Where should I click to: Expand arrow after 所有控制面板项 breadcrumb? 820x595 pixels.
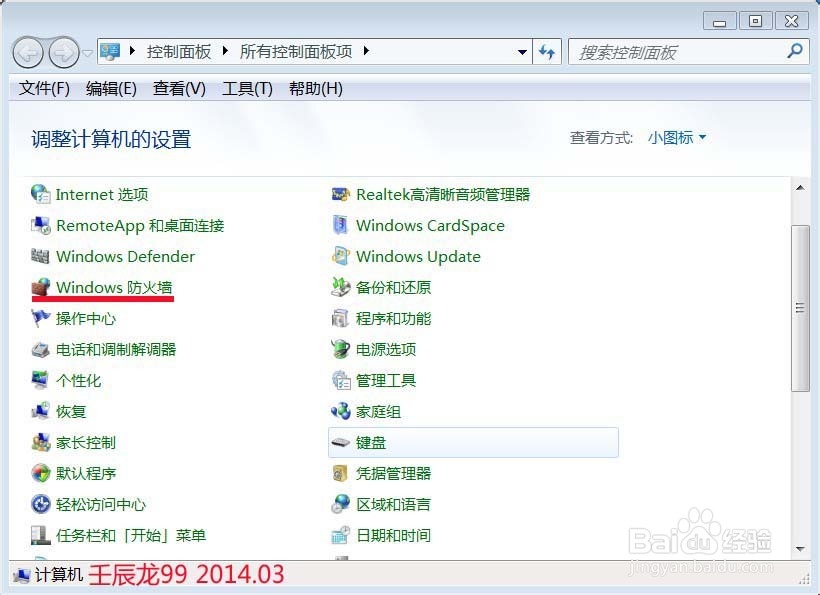[366, 51]
